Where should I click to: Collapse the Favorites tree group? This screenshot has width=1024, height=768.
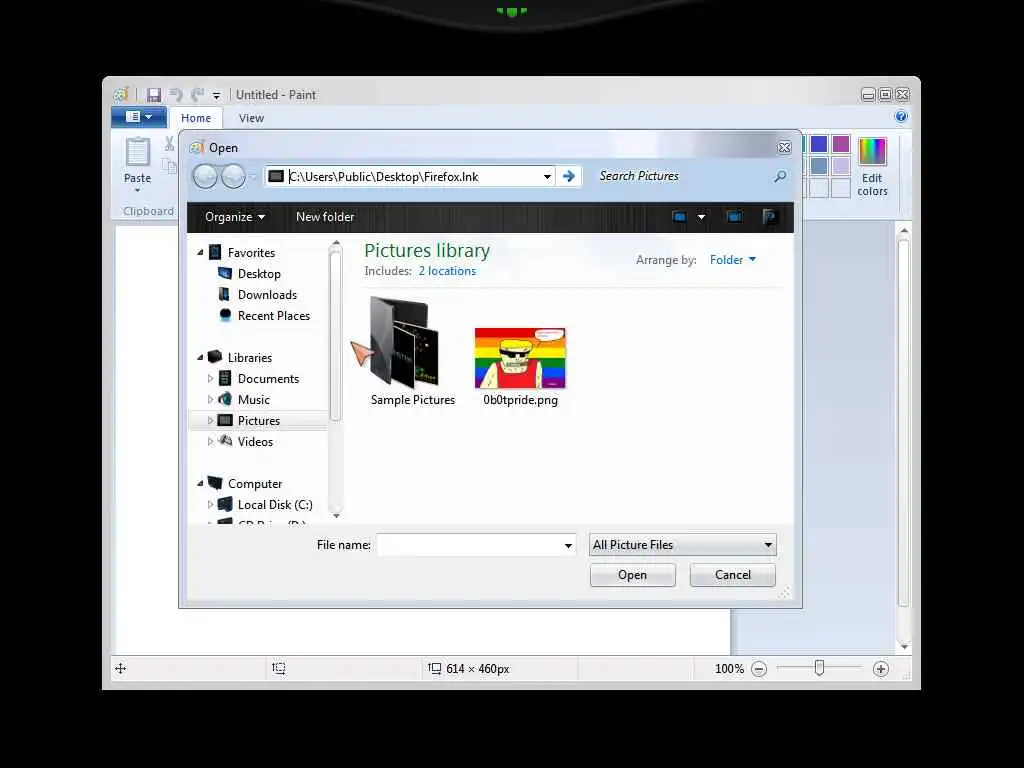pos(200,253)
